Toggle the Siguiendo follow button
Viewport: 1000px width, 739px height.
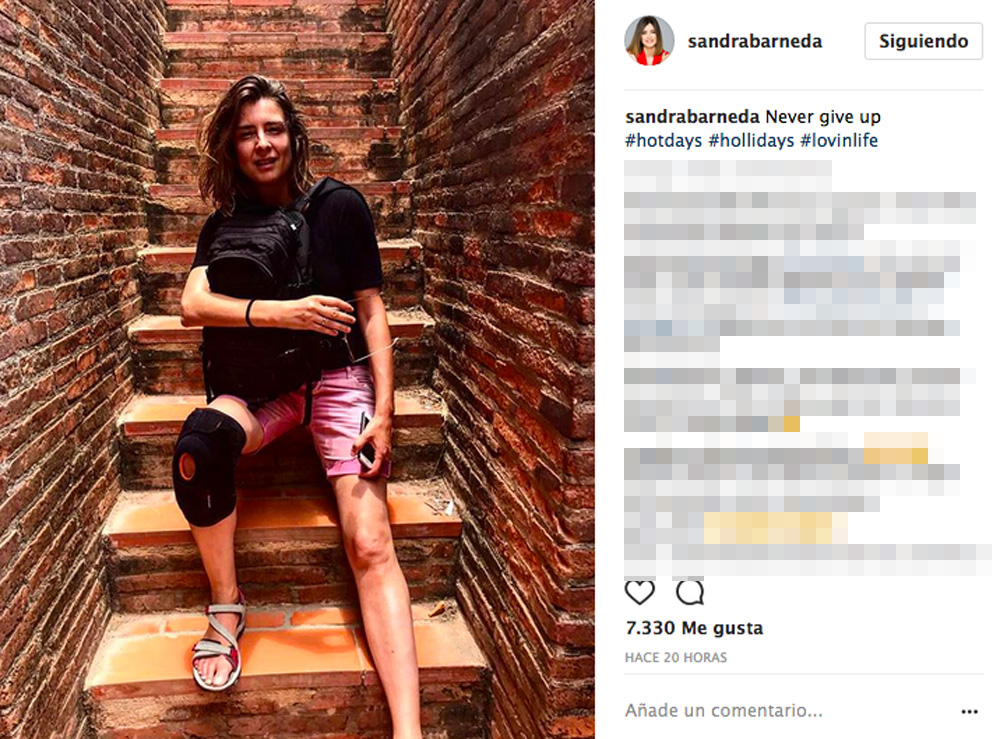[923, 41]
